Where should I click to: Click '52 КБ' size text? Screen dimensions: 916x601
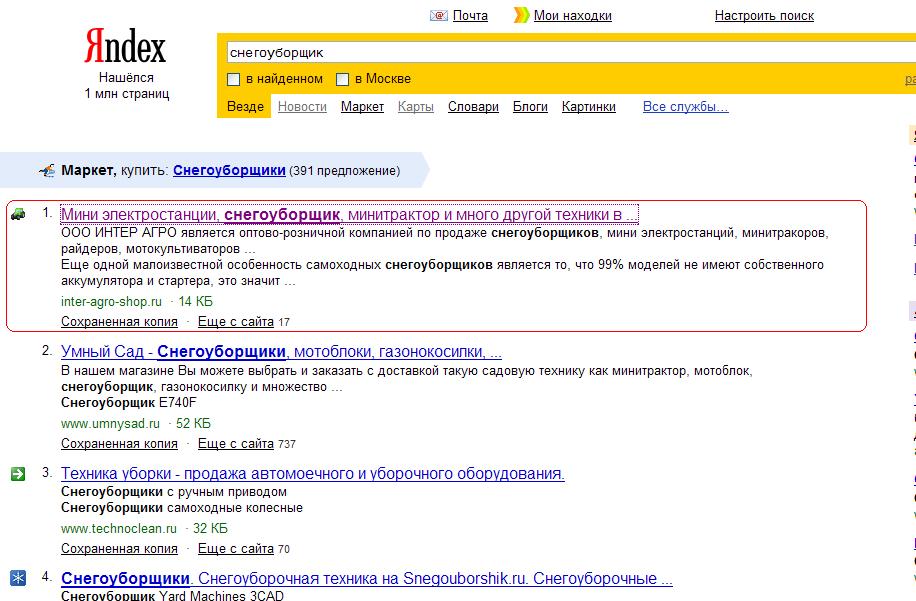(193, 423)
